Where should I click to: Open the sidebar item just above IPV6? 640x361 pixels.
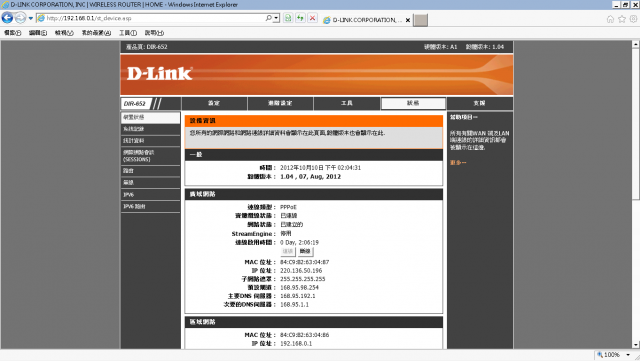coord(150,183)
